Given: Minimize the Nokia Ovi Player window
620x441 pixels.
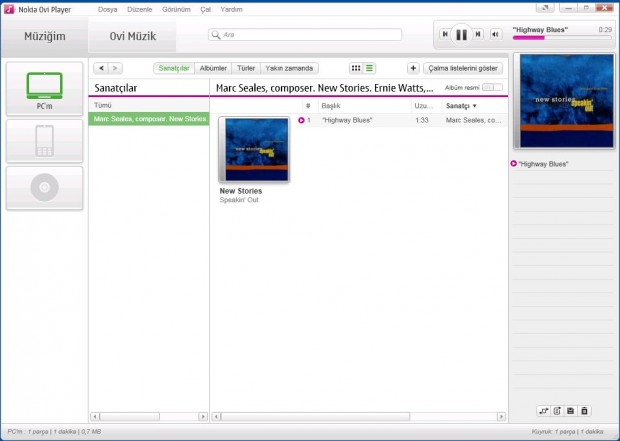Looking at the screenshot, I should [x=568, y=8].
